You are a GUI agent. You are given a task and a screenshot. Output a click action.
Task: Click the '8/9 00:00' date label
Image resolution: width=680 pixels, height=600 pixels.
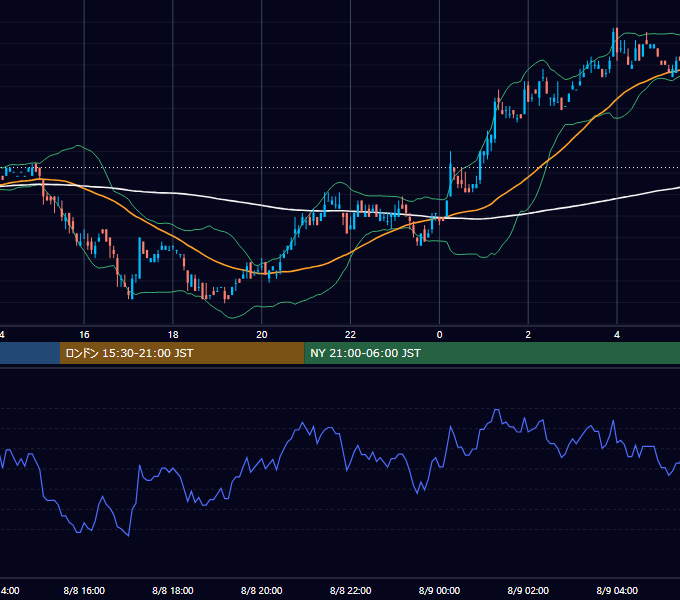[x=439, y=590]
